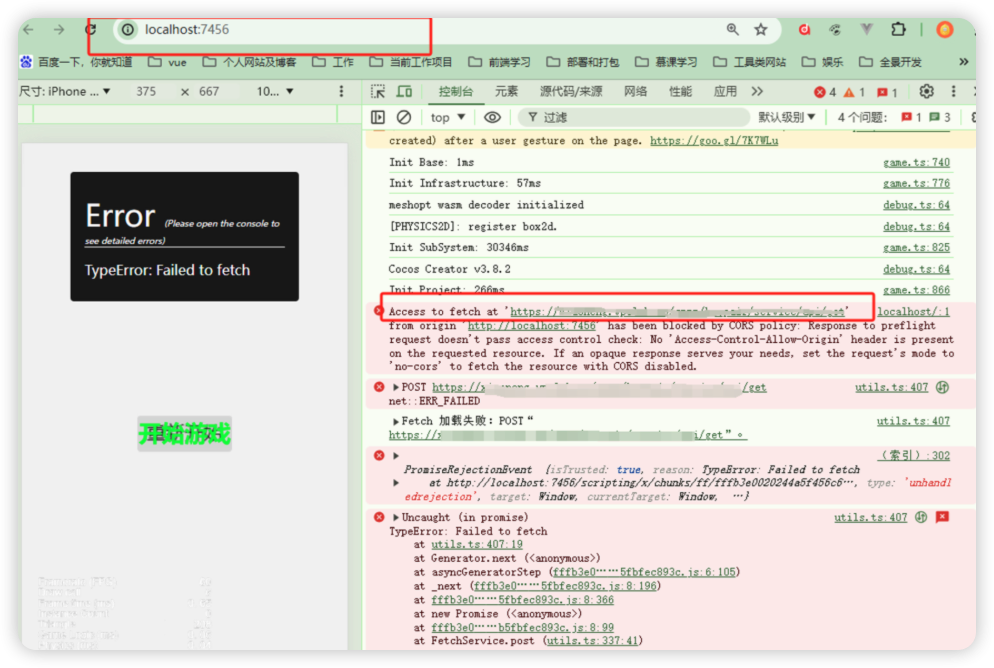
Task: Open the orange profile avatar
Action: [945, 30]
